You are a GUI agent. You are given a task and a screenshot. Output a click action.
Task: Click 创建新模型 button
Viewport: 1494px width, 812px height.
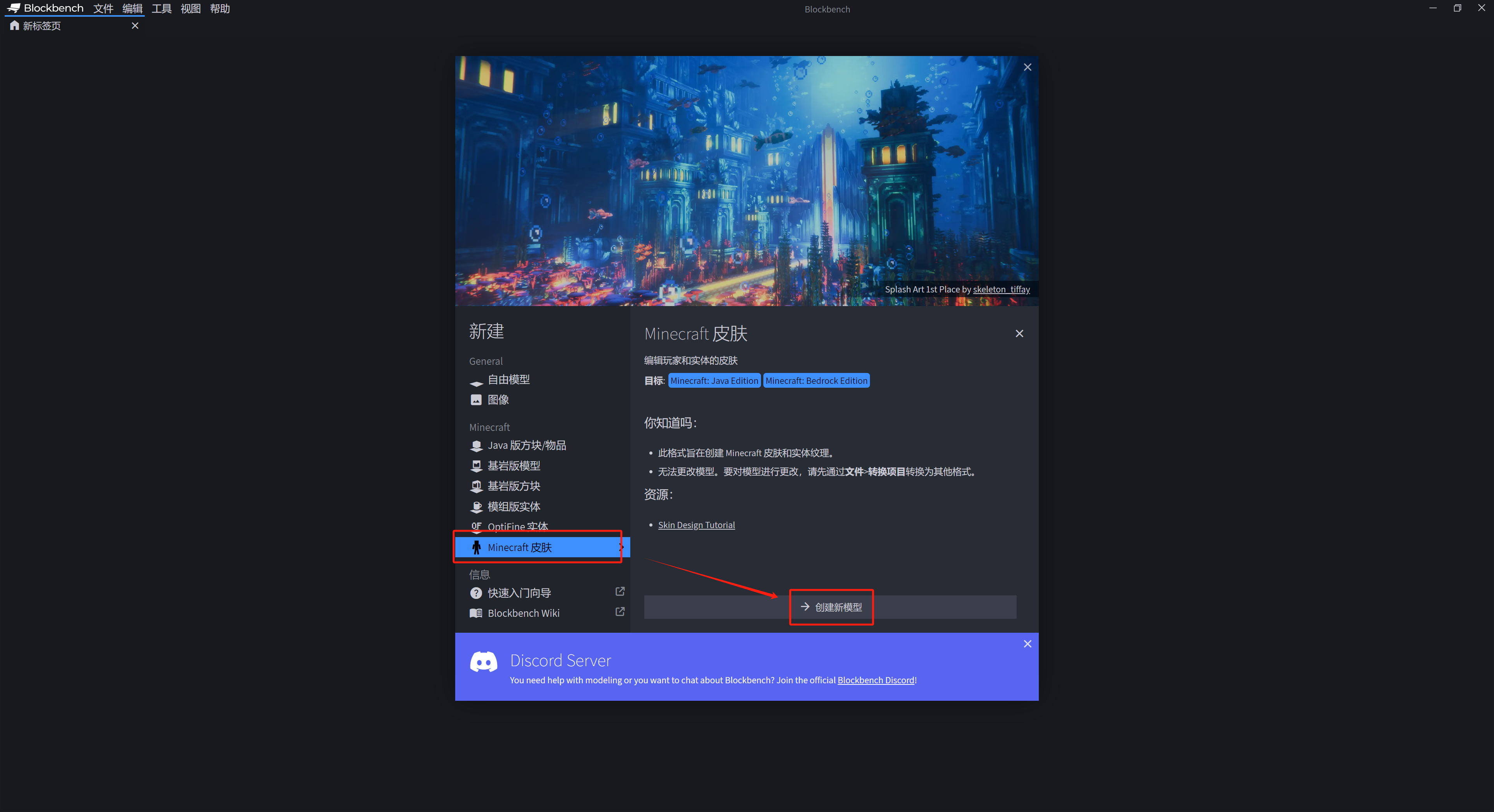click(830, 607)
